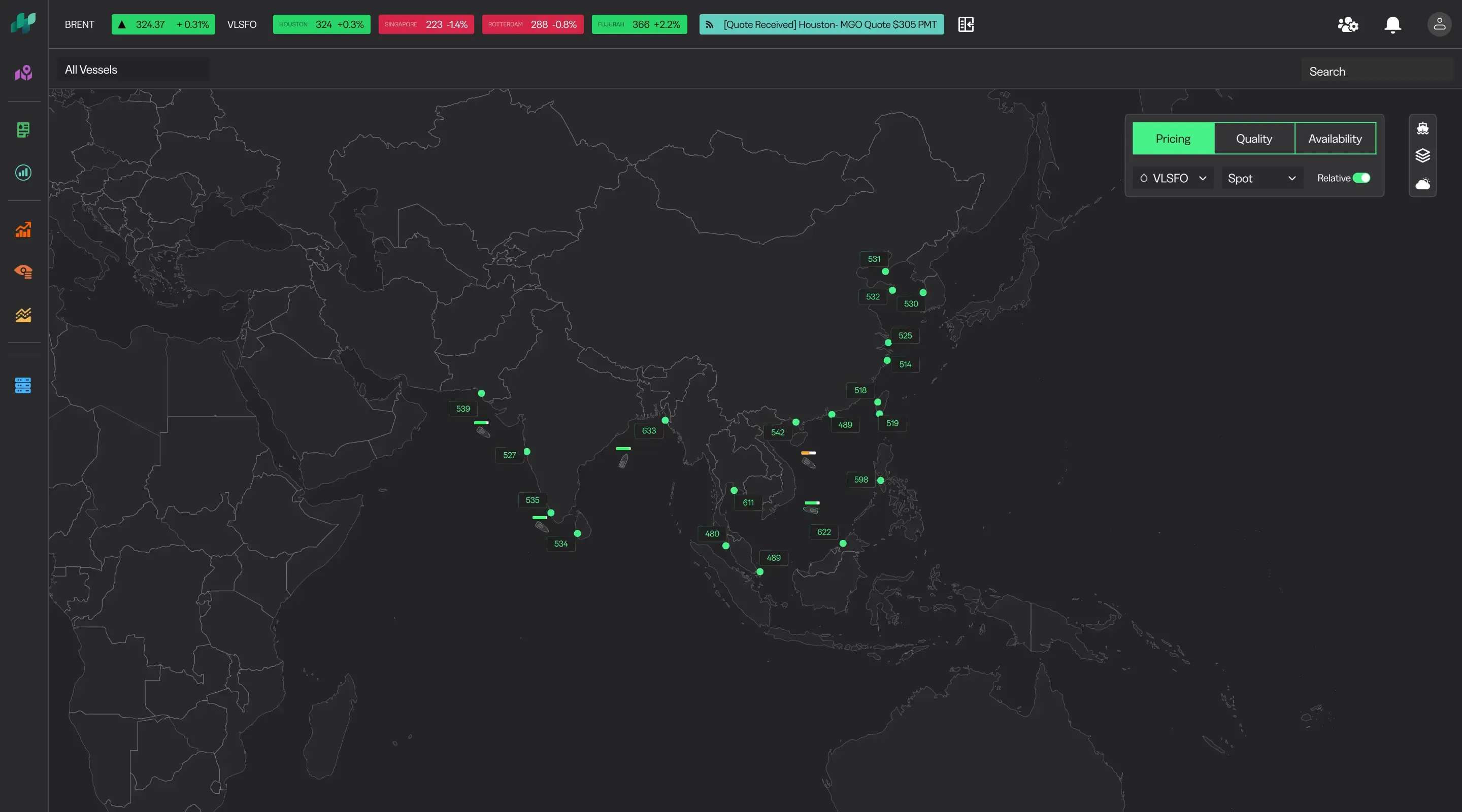Open the circular bar chart analytics icon

(x=23, y=173)
